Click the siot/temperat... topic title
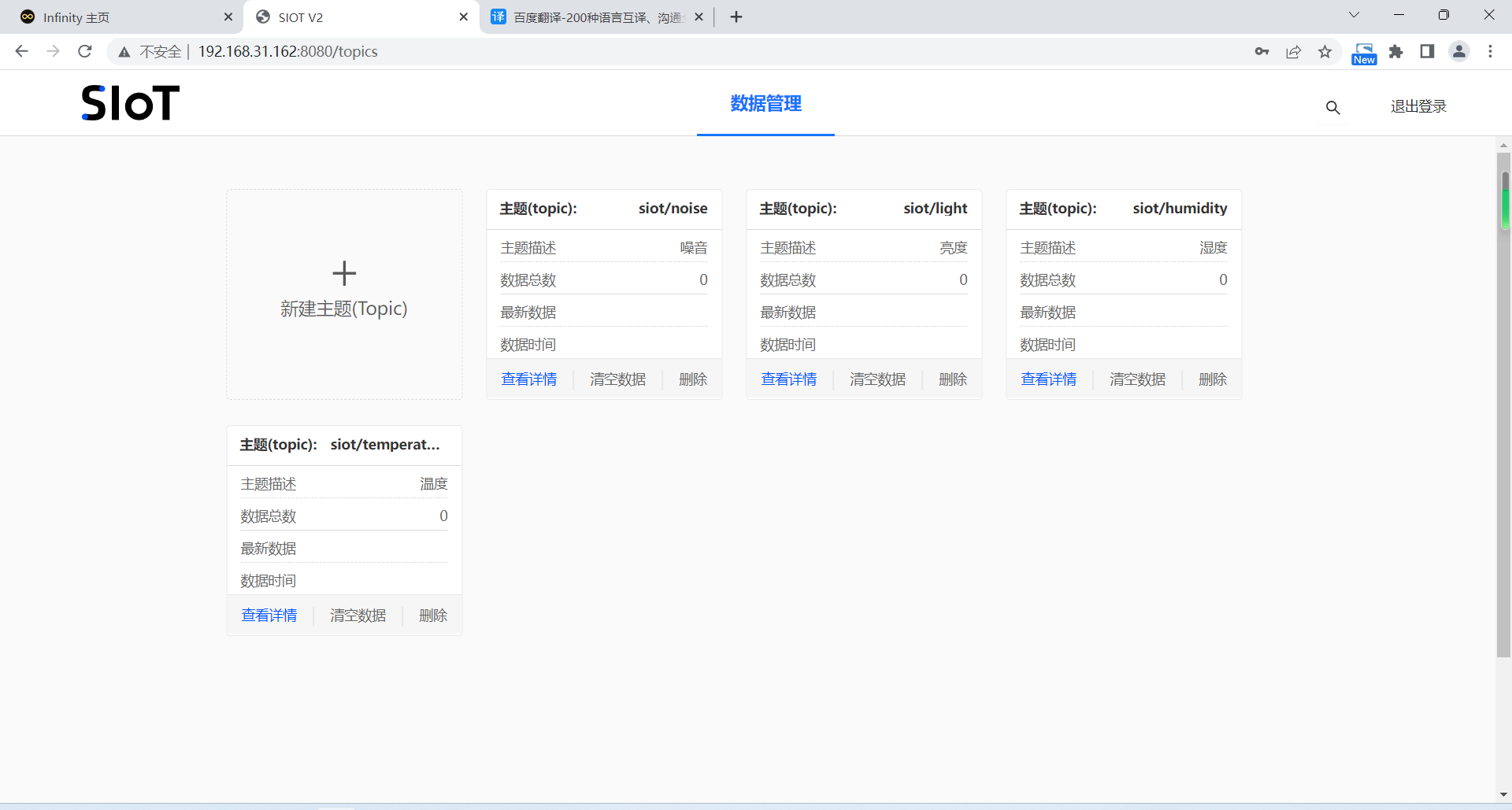Screen dimensions: 1512x810 pyautogui.click(x=385, y=445)
